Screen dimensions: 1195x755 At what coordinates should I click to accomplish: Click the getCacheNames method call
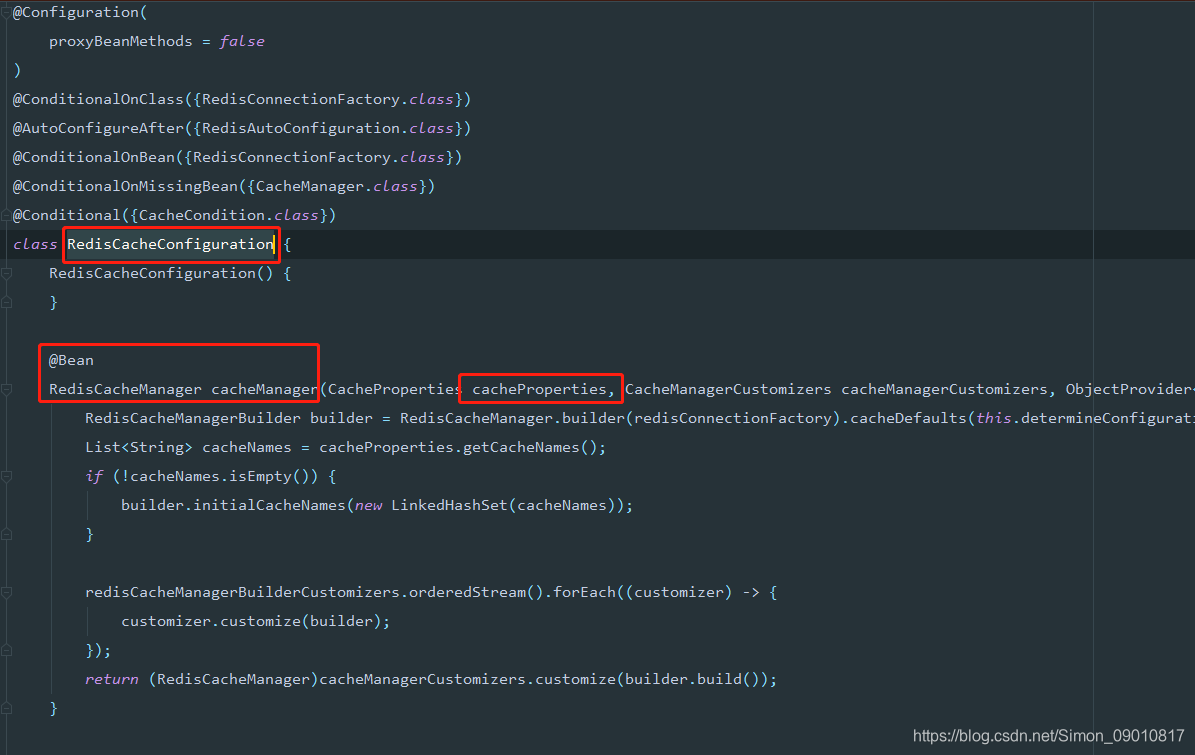click(521, 447)
